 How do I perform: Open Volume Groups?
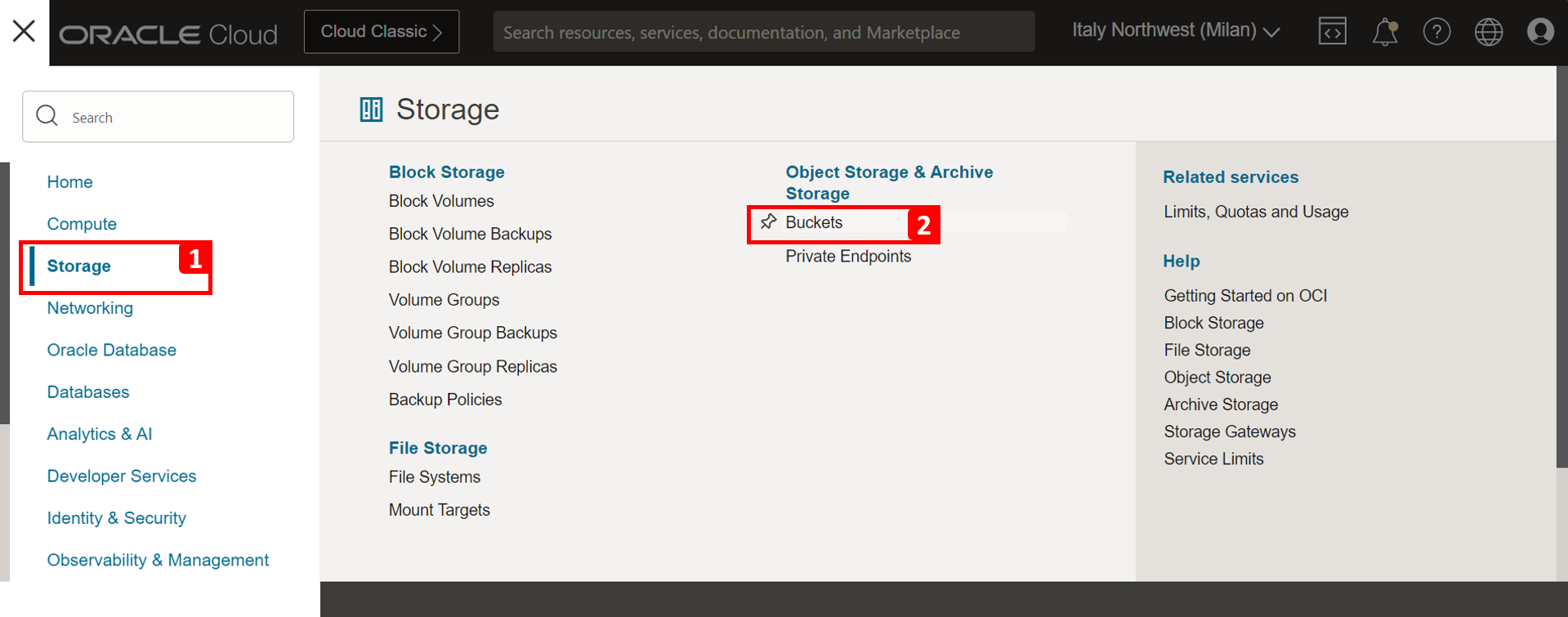click(444, 300)
